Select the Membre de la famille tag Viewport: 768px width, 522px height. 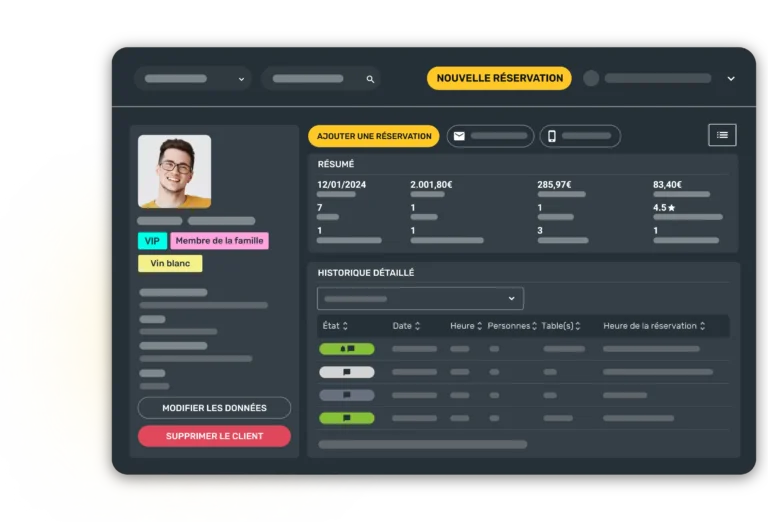[219, 241]
